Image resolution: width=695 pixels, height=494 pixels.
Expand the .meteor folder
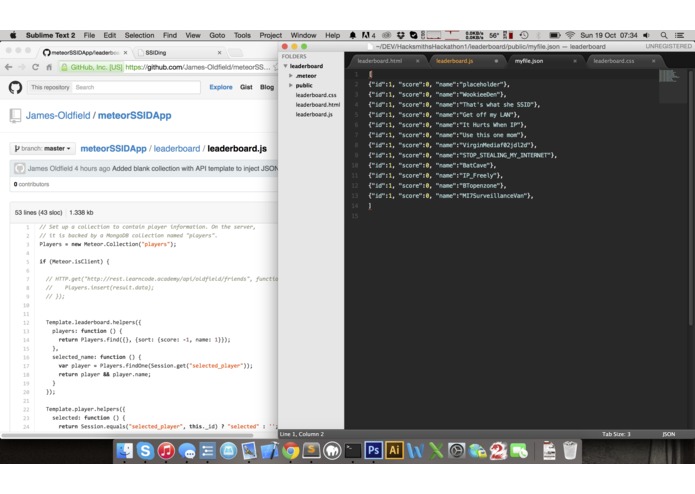tap(291, 76)
